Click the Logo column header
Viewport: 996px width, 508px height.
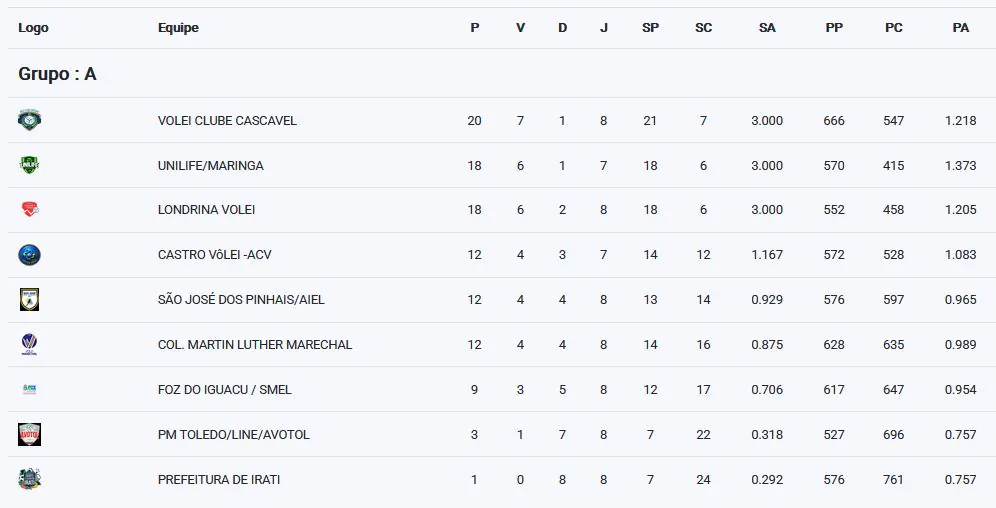33,28
